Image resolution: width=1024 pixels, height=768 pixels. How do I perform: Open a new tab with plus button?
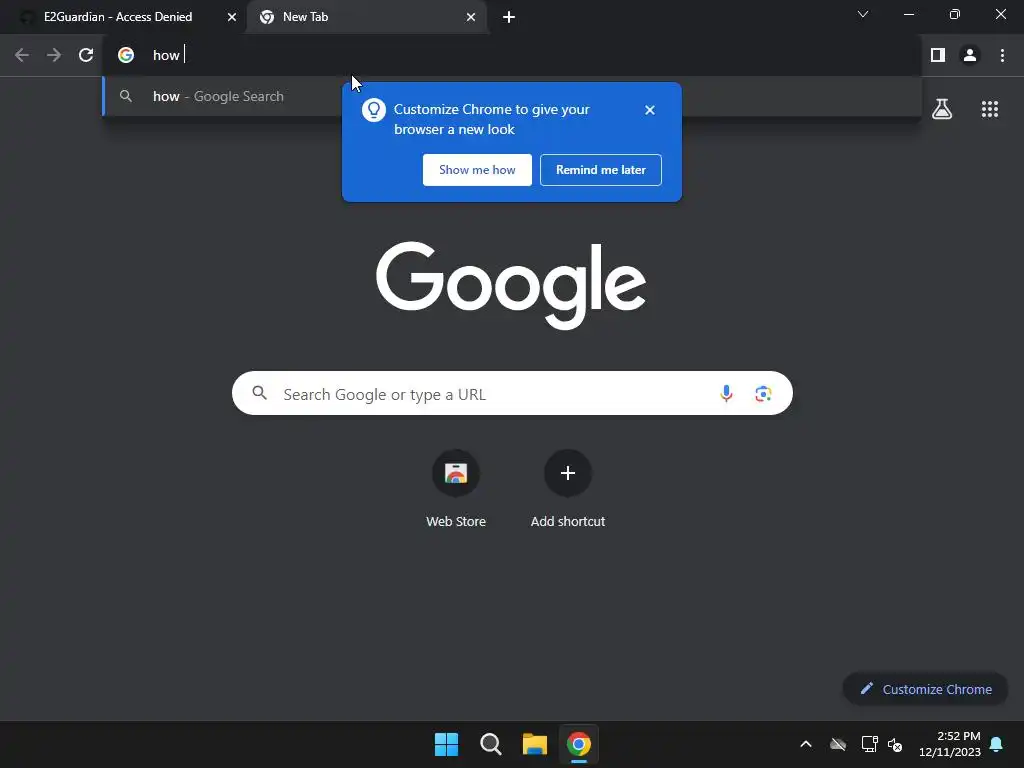[509, 17]
